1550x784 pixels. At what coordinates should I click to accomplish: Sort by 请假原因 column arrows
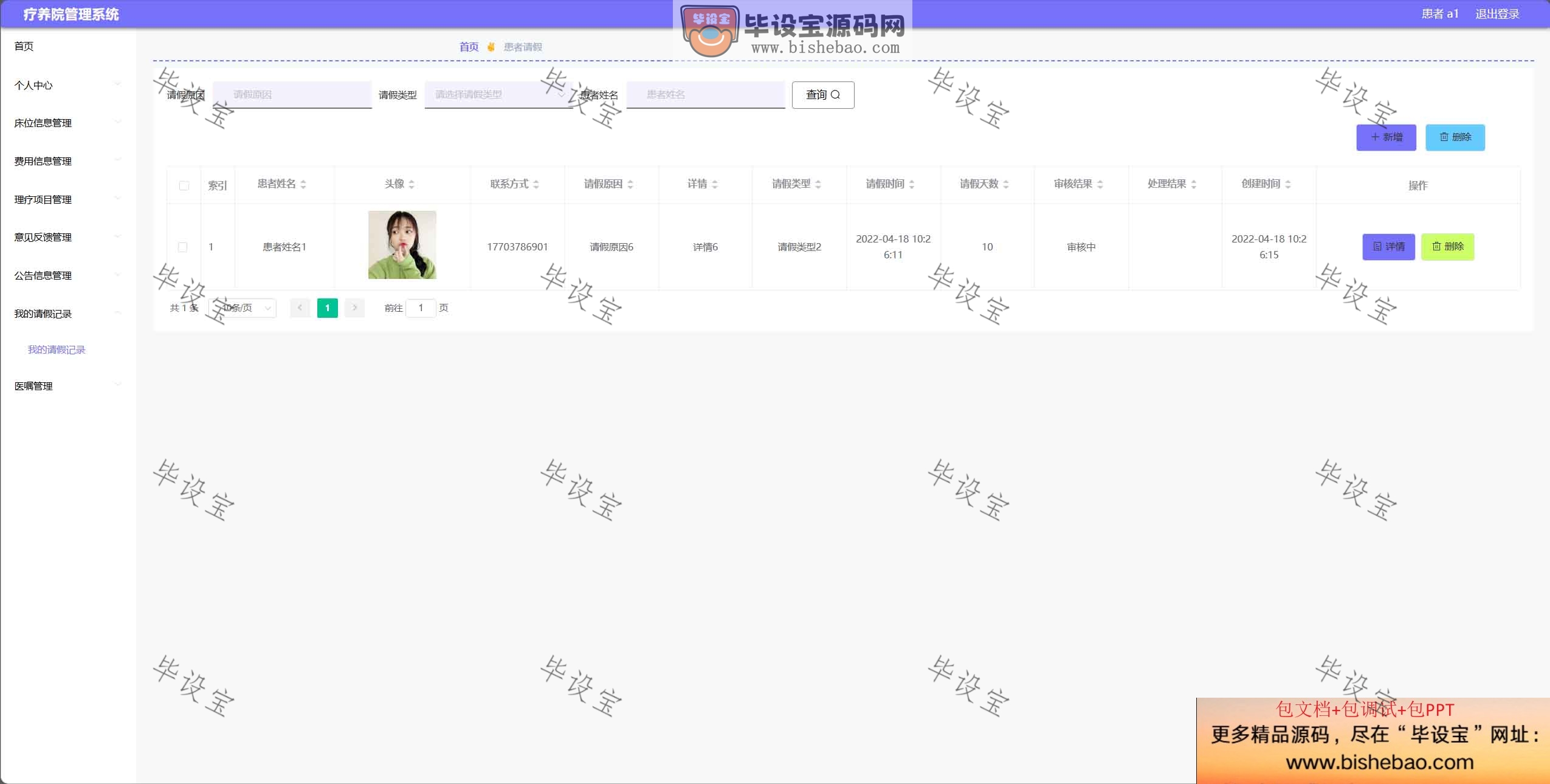630,184
